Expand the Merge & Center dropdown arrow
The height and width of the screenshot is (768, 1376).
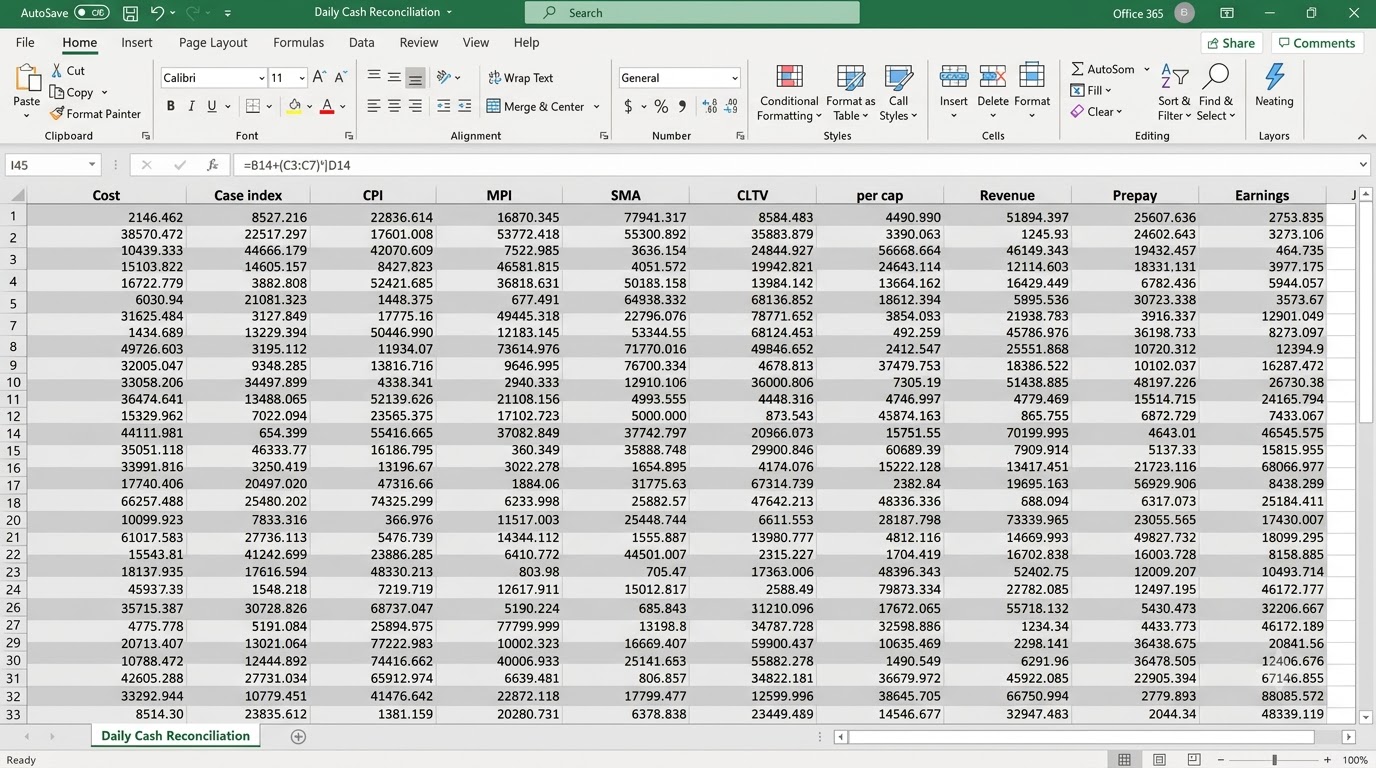point(597,107)
